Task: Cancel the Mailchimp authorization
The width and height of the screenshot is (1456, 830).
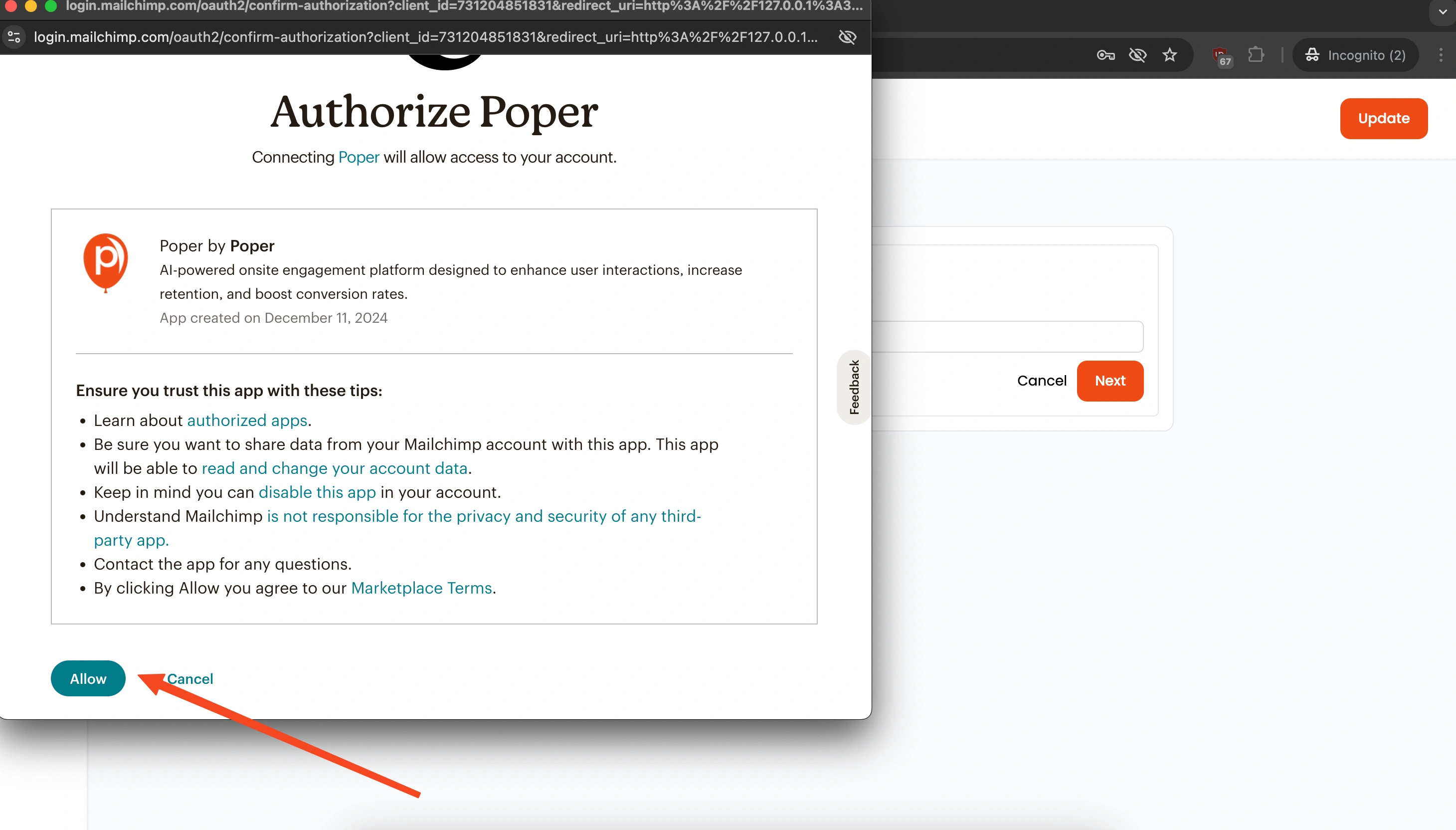Action: (190, 678)
